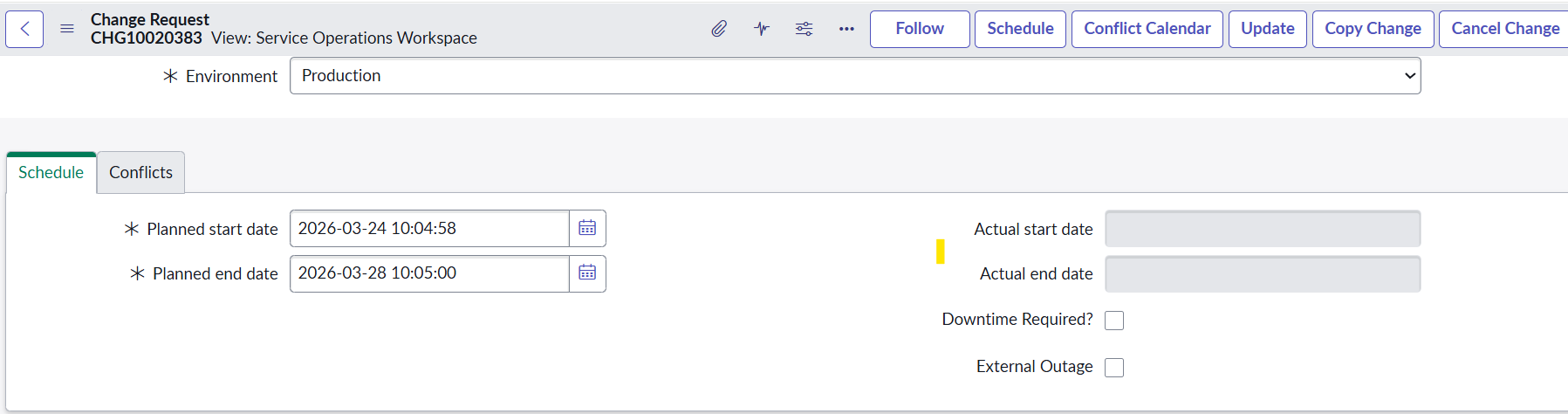
Task: Open Planned end date calendar picker
Action: pos(587,273)
